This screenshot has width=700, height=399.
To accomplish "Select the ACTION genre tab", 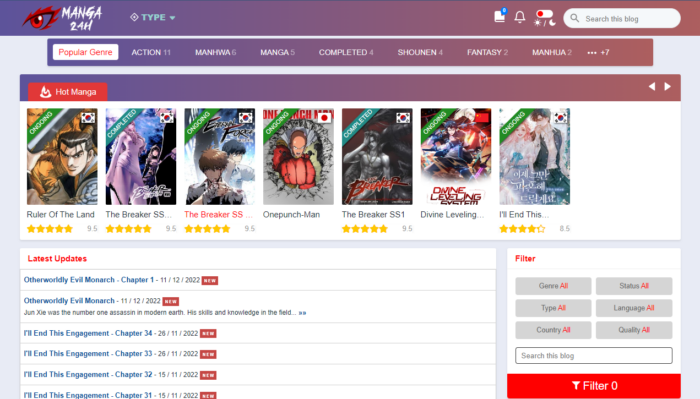I will [151, 52].
